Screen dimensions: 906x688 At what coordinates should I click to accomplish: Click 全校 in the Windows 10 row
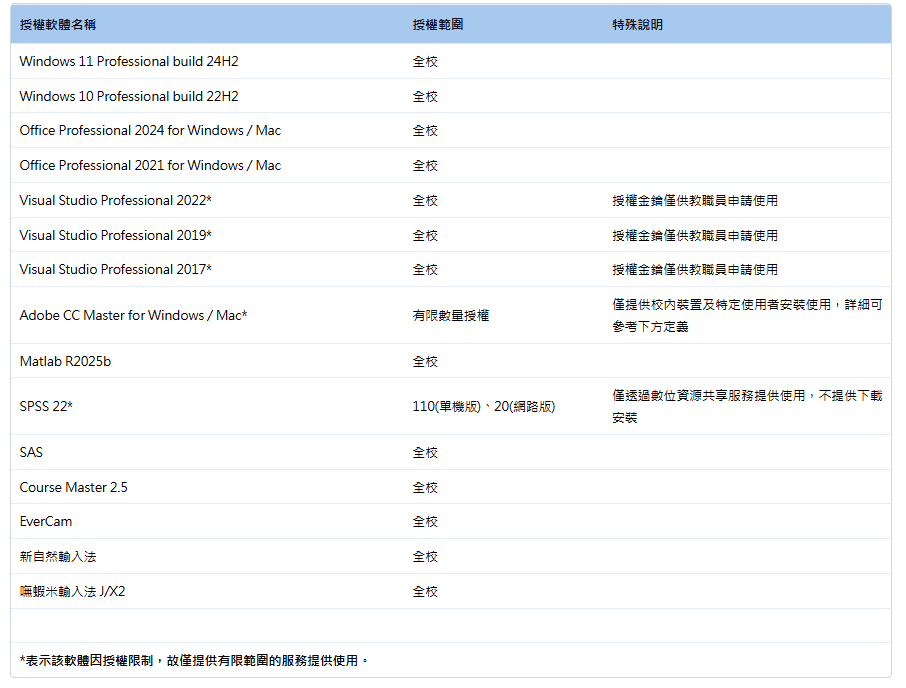[425, 96]
